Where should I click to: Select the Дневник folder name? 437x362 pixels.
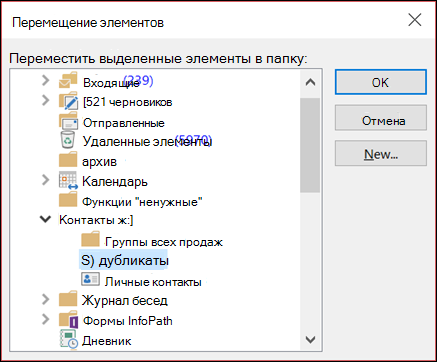107,341
